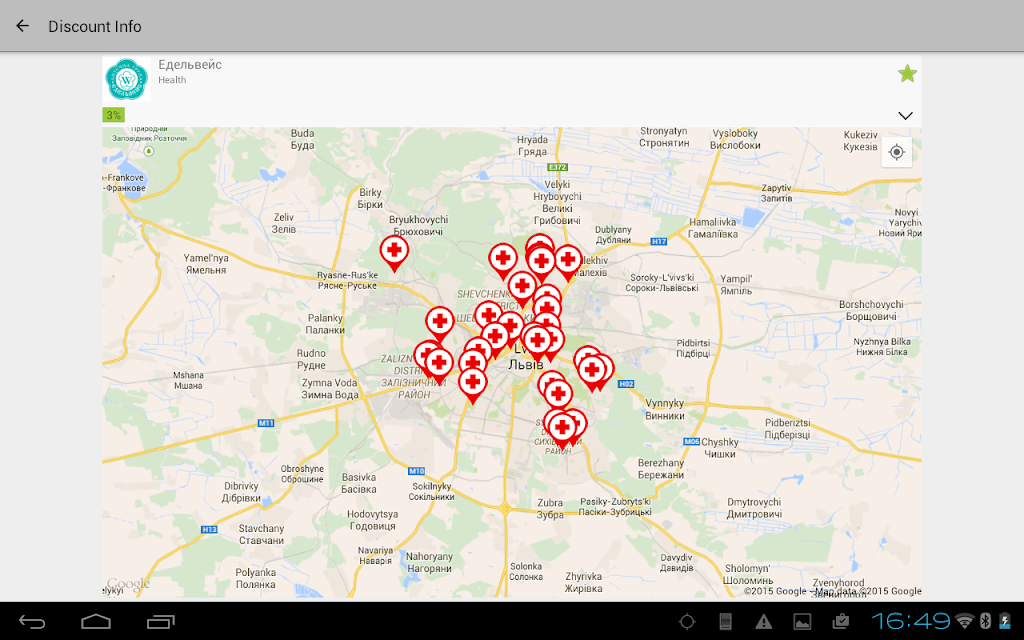Open the warning notification triangle icon
1024x640 pixels.
(763, 622)
